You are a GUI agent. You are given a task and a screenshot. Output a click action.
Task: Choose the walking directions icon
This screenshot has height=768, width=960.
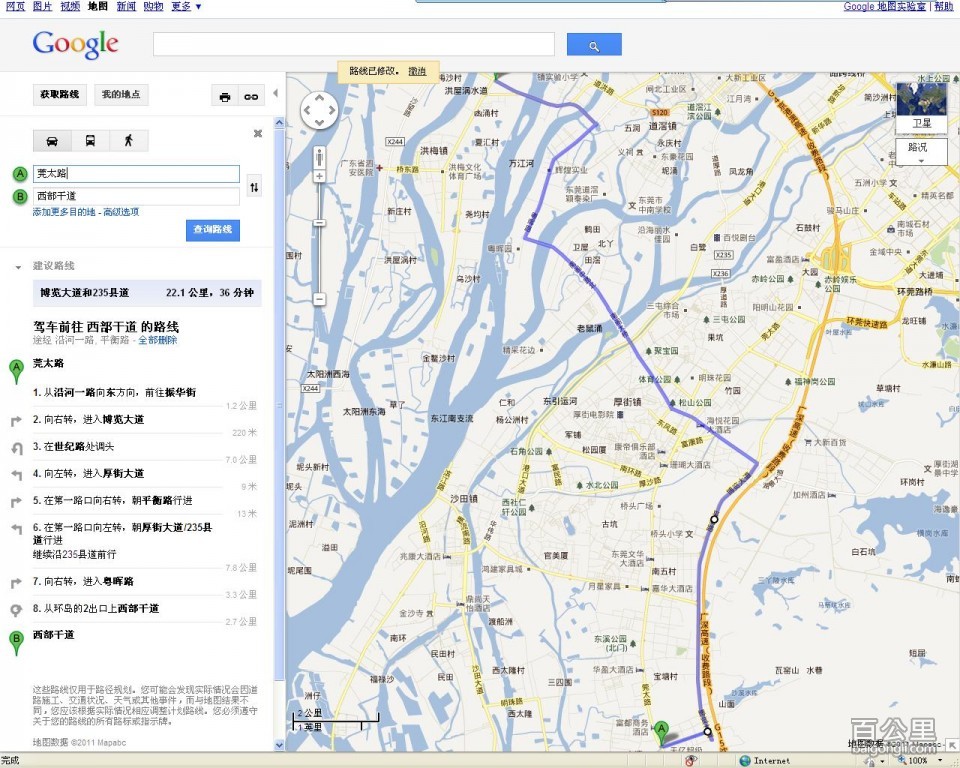pos(128,141)
